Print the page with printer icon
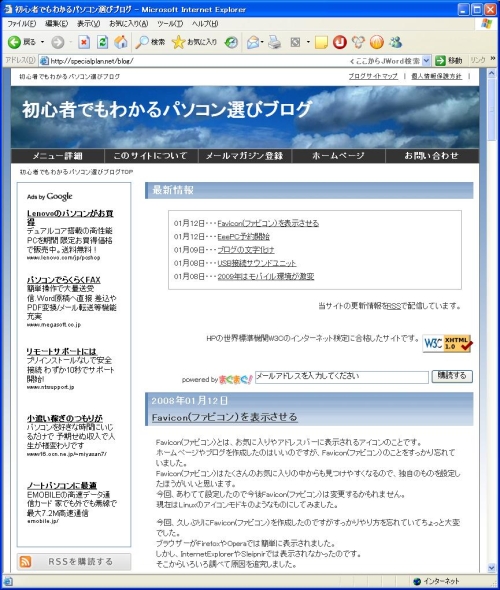The width and height of the screenshot is (500, 590). coord(275,42)
